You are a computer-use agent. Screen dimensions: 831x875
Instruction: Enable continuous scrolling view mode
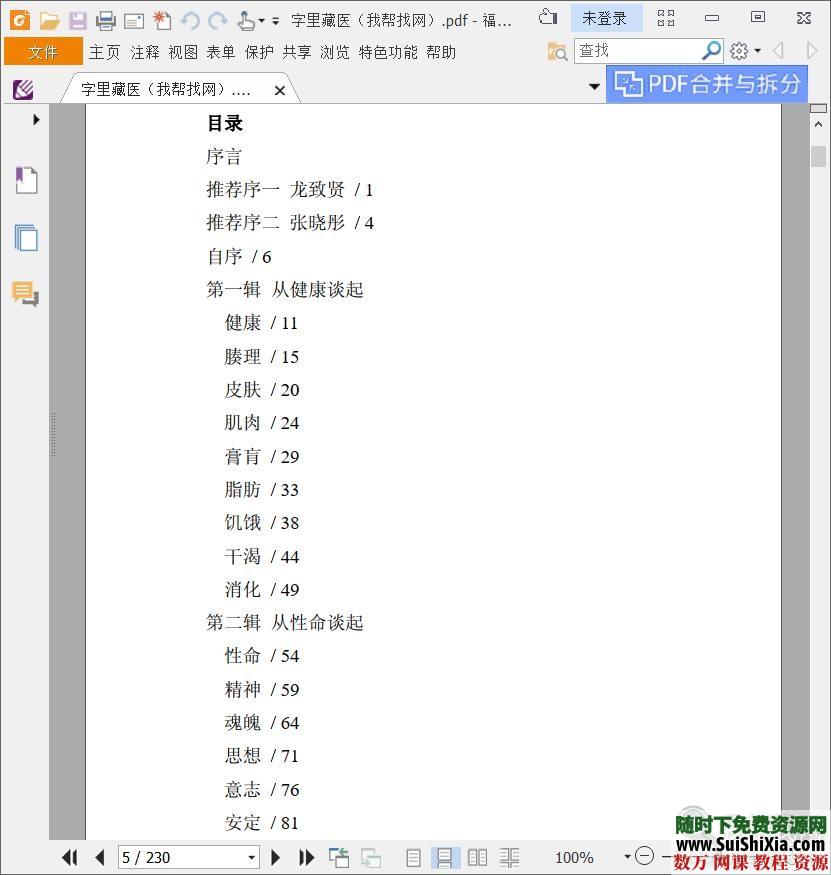coord(443,857)
